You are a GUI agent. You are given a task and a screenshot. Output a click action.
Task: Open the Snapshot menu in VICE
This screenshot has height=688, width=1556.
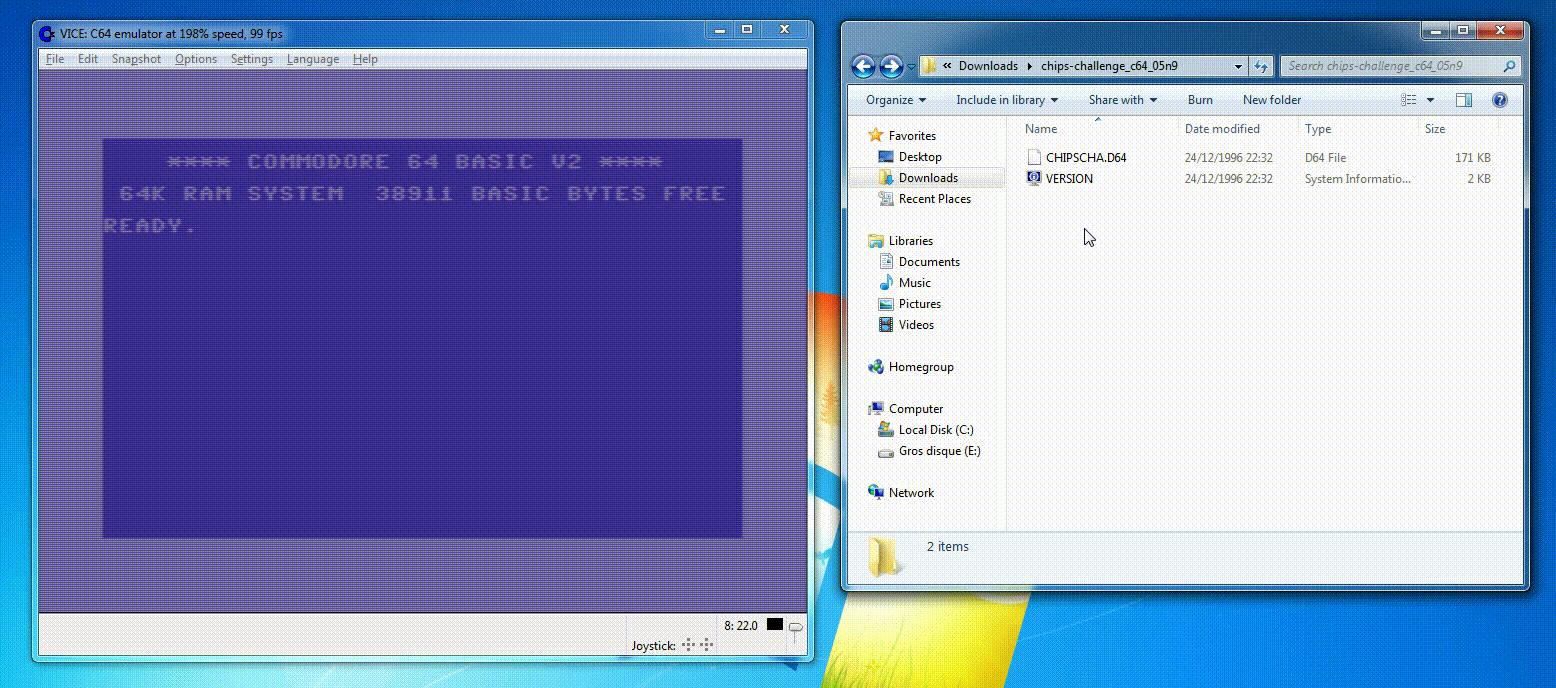pyautogui.click(x=136, y=59)
